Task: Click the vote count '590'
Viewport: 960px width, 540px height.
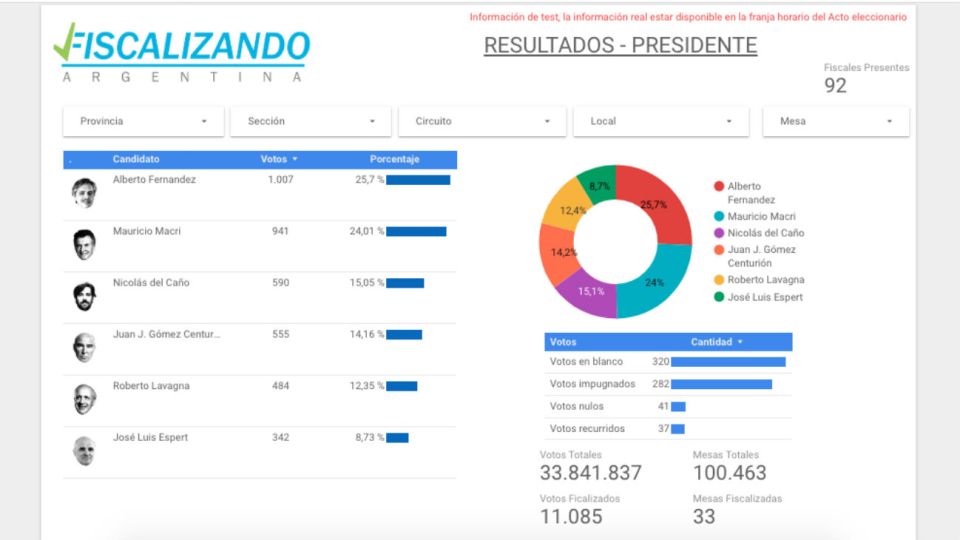Action: [x=280, y=282]
